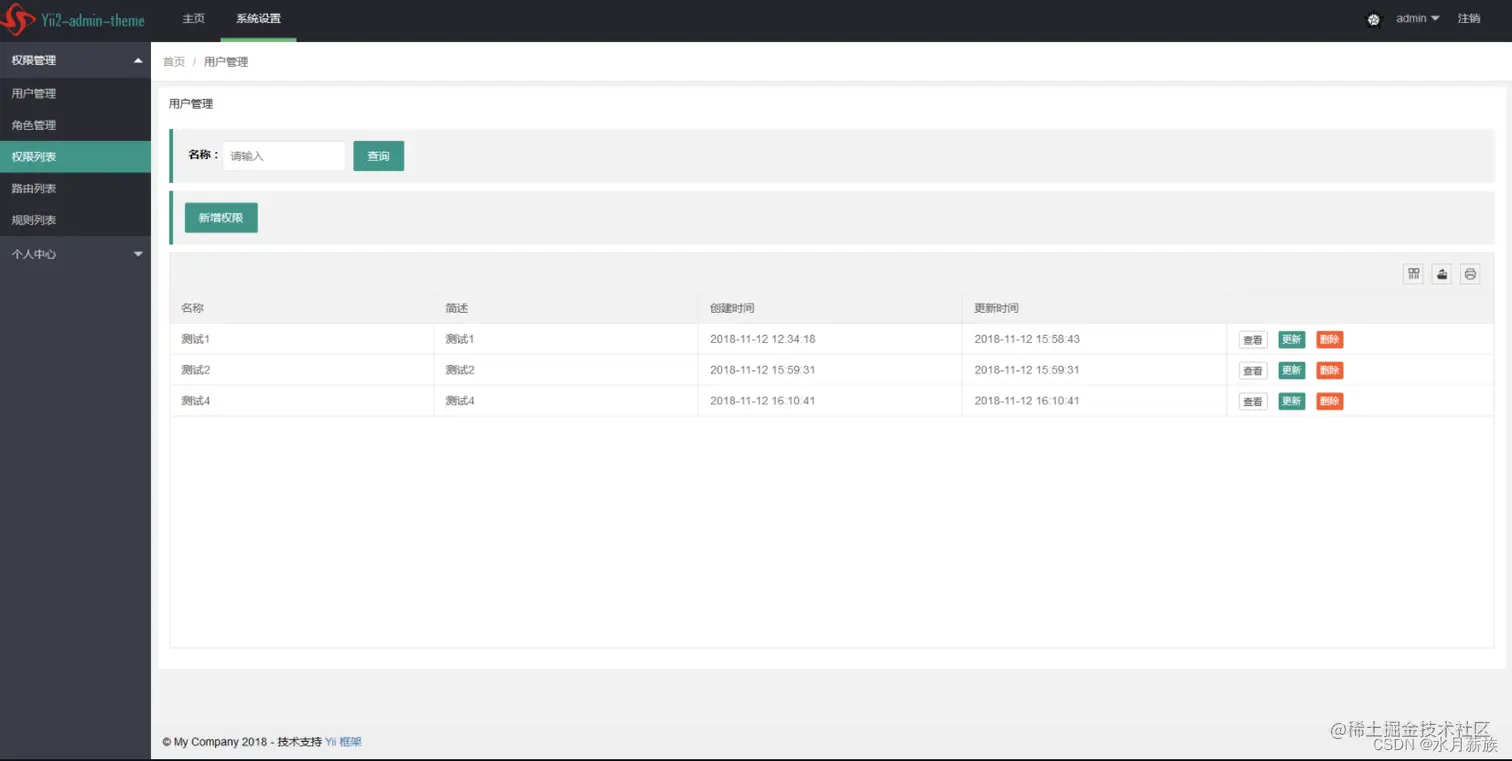Select 权限列表 in the sidebar
1512x761 pixels.
pos(75,157)
